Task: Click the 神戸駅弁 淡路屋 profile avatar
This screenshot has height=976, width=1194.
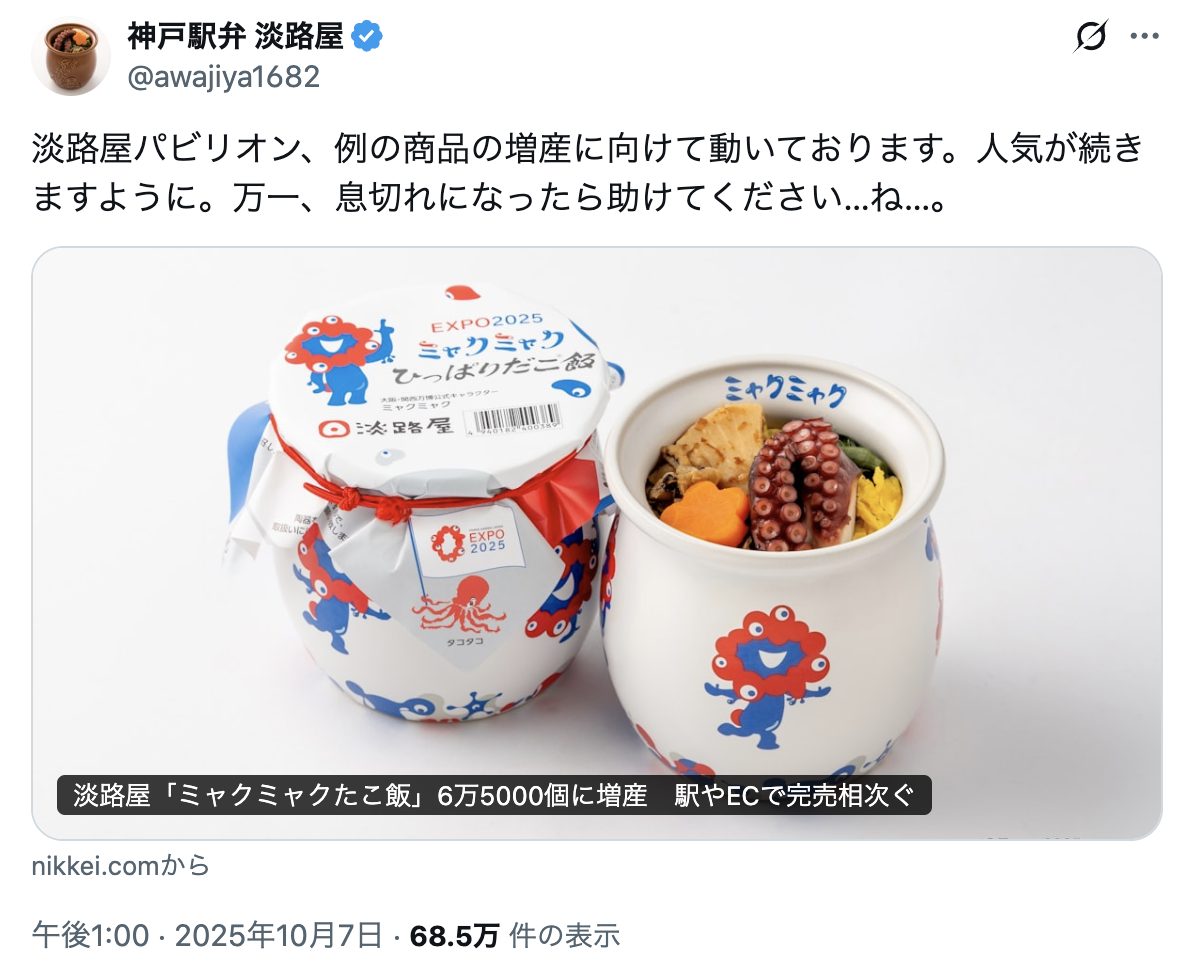Action: pos(71,56)
